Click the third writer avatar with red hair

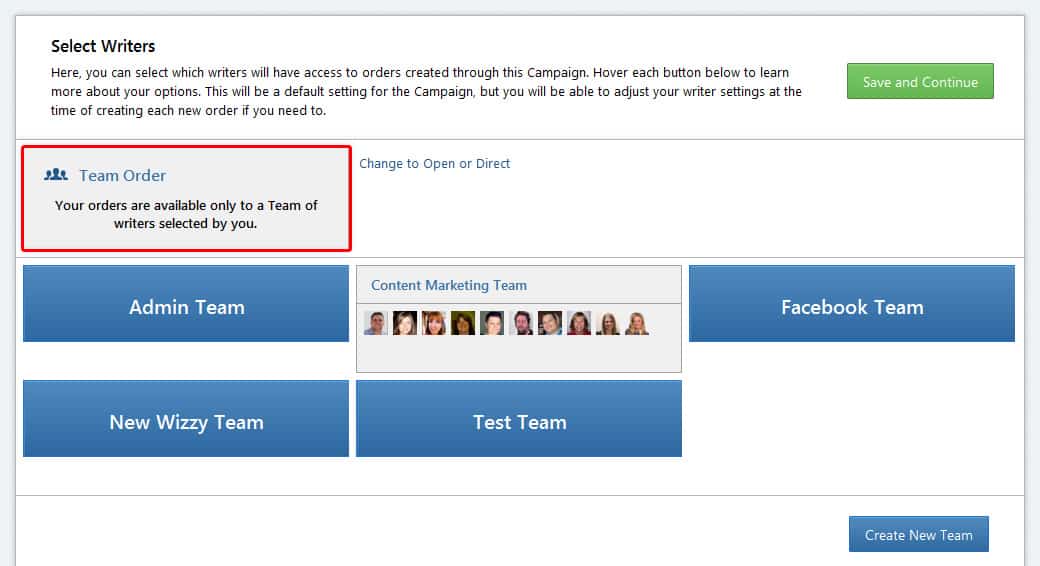(x=434, y=323)
